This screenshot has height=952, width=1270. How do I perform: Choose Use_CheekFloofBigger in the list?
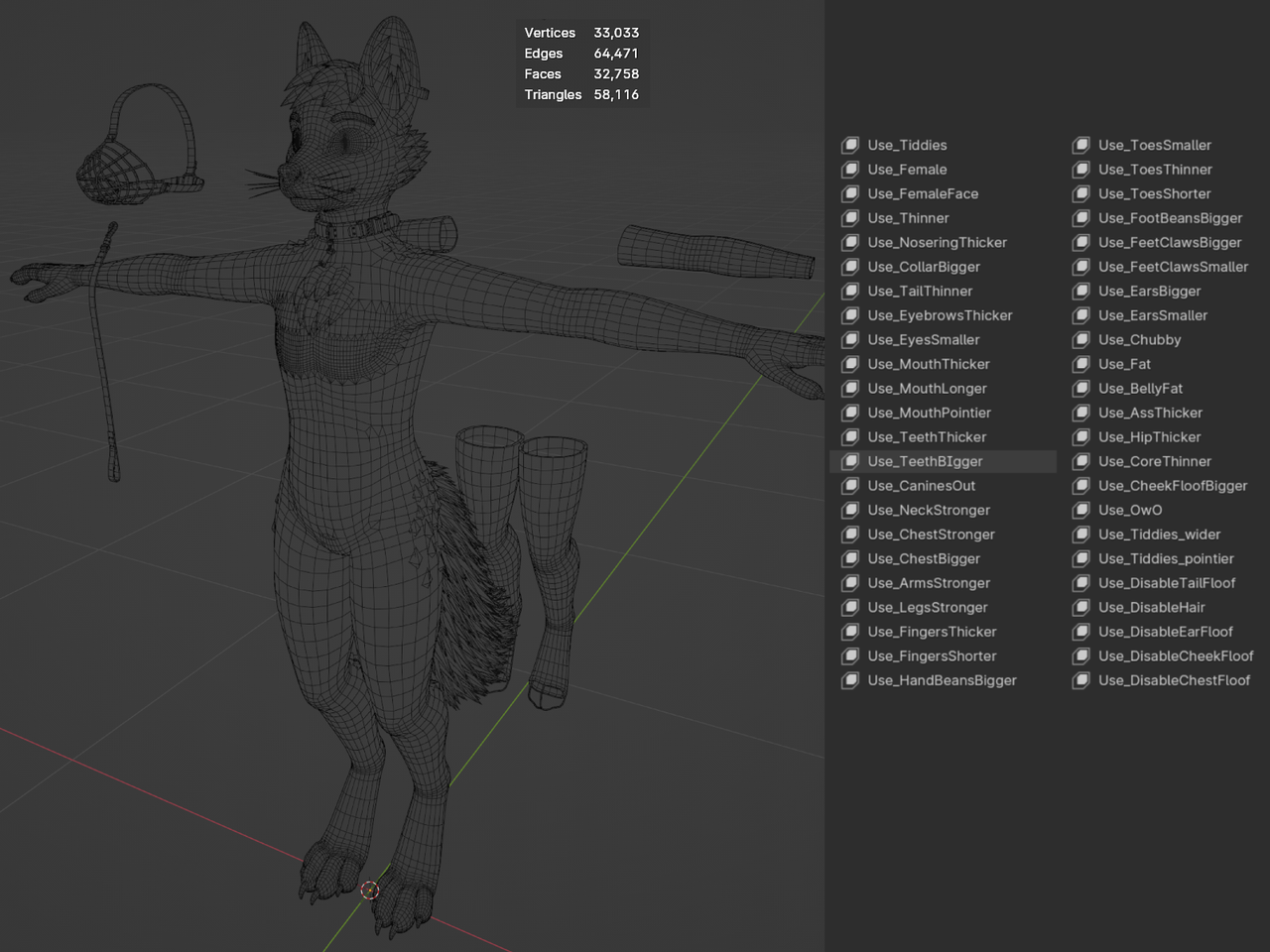click(1172, 486)
